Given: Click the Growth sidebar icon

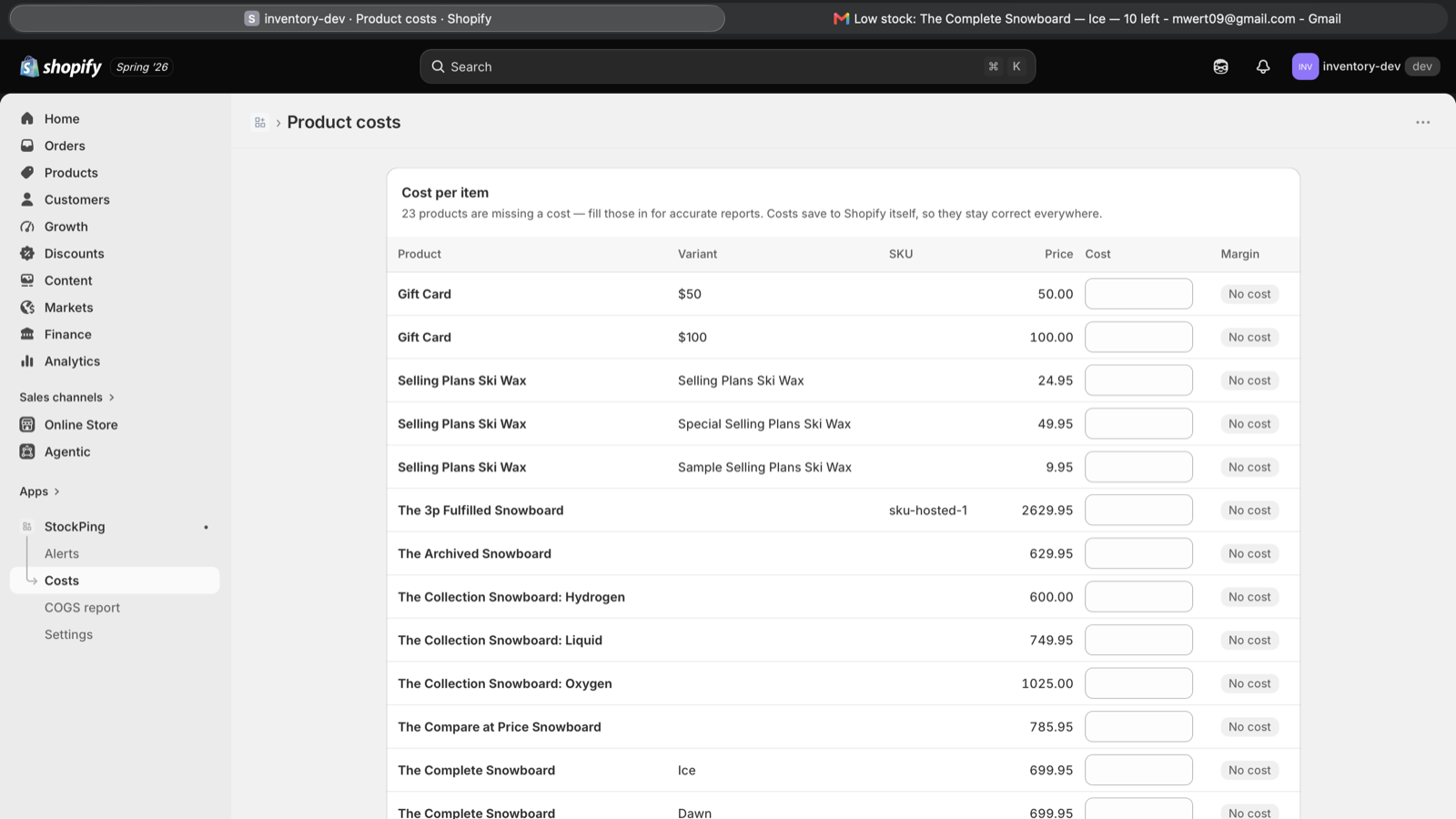Looking at the screenshot, I should point(27,227).
